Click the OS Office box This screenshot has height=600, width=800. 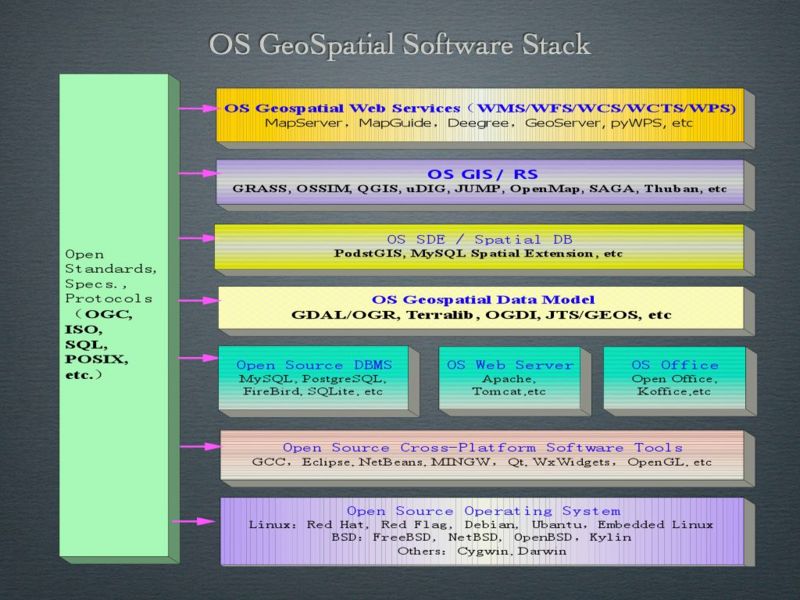pyautogui.click(x=675, y=378)
